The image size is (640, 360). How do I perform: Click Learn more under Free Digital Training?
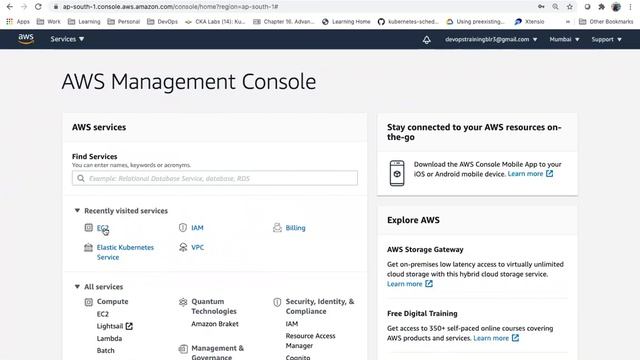(x=496, y=338)
